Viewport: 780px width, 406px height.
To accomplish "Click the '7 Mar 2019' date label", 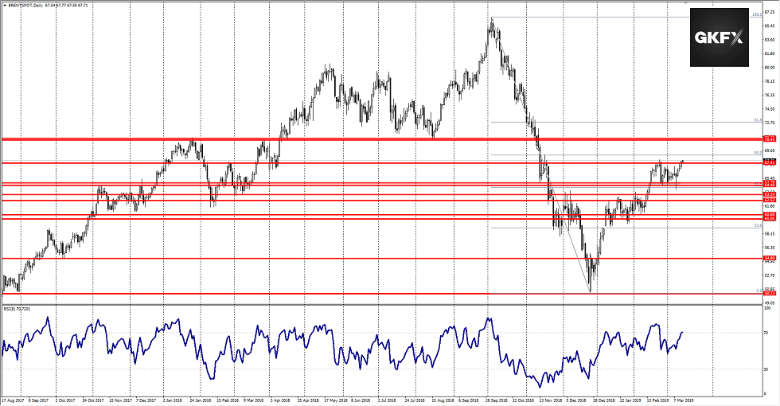I will point(684,400).
